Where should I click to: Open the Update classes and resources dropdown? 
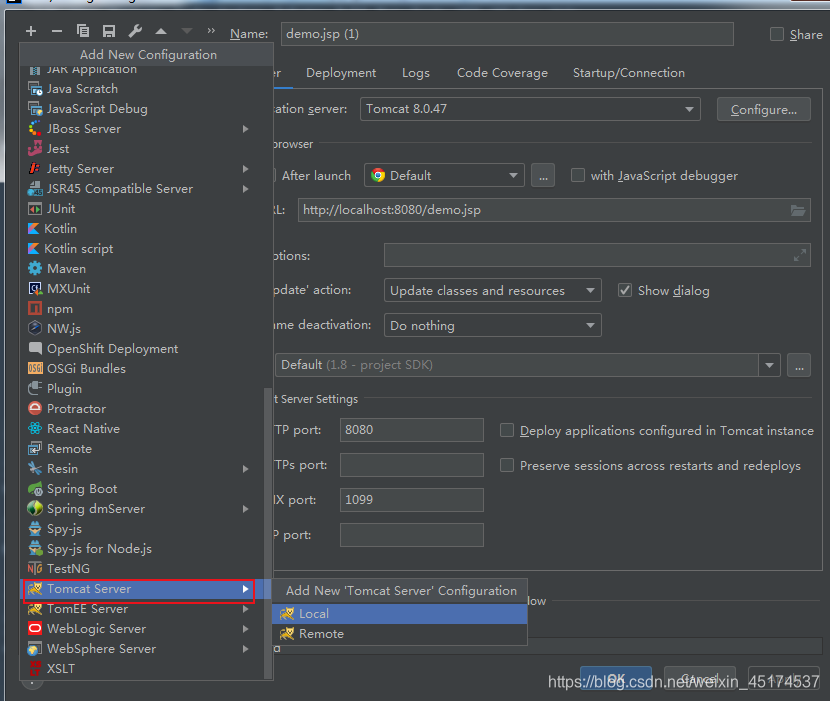[x=492, y=290]
